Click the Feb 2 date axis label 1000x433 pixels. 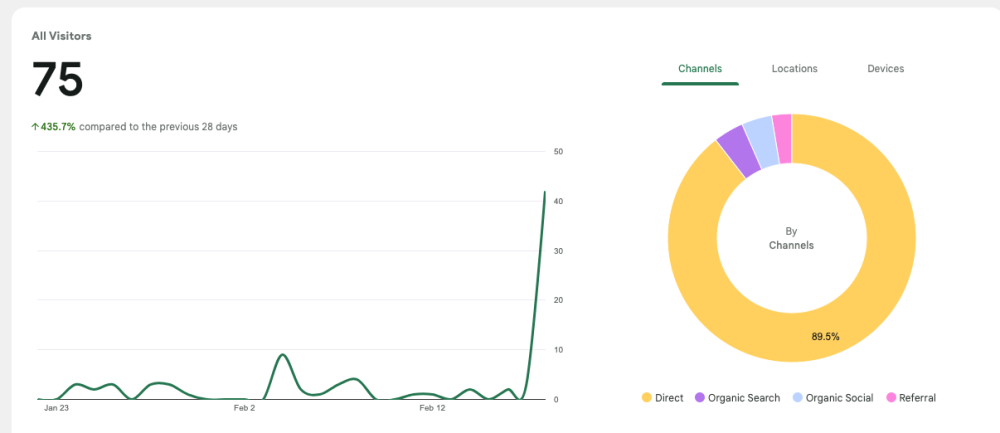244,408
